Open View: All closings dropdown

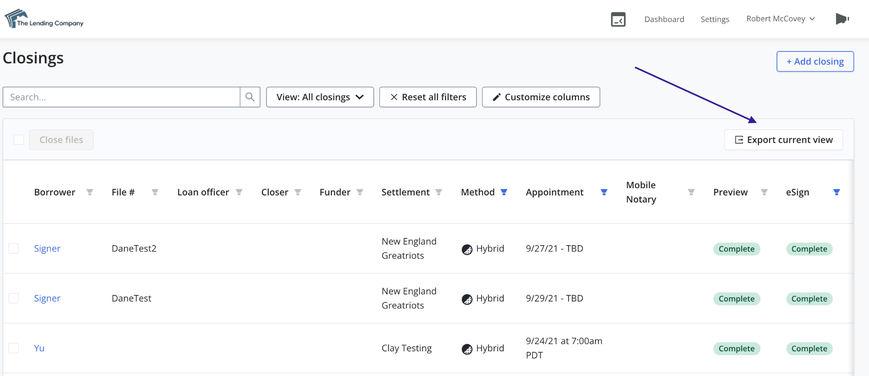click(x=320, y=97)
